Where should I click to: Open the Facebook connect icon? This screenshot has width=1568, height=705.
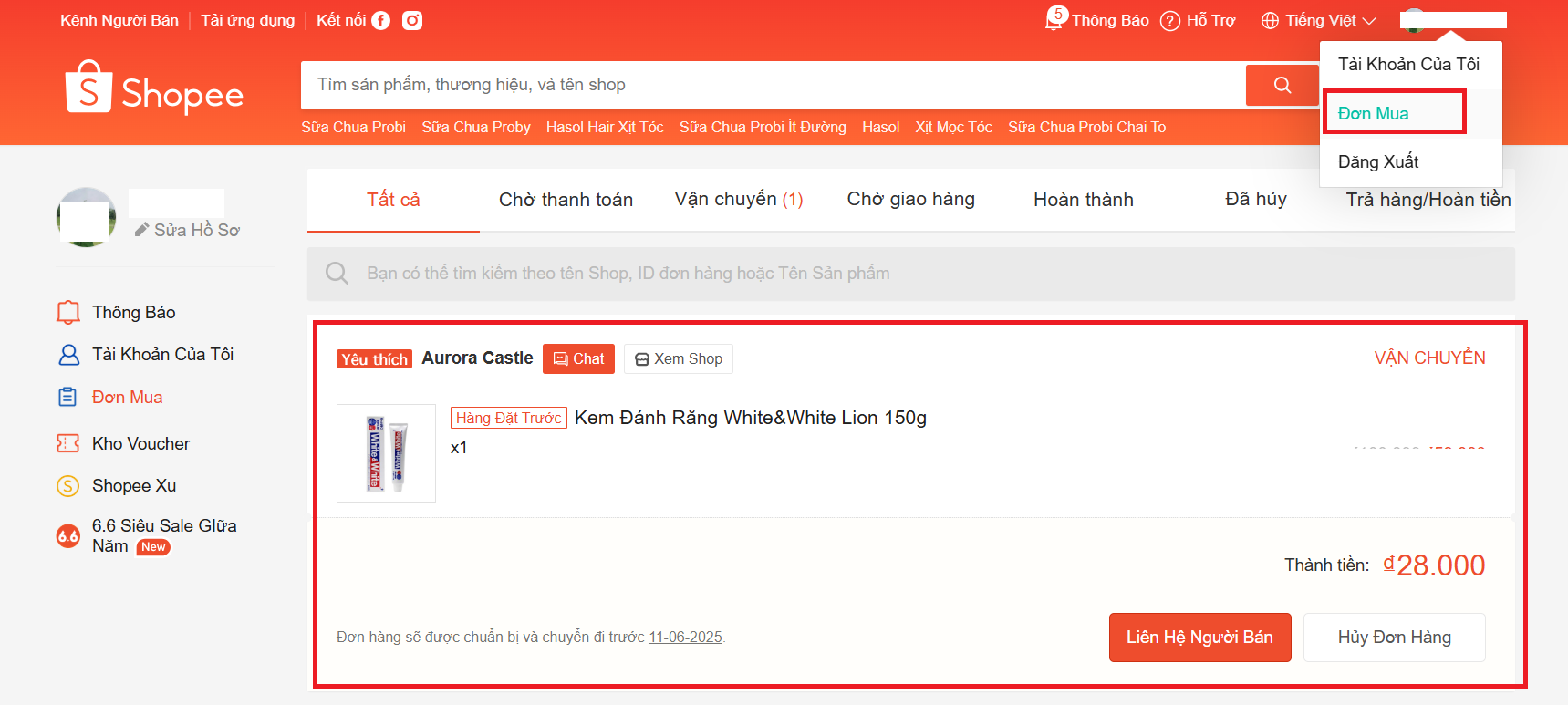pos(380,20)
